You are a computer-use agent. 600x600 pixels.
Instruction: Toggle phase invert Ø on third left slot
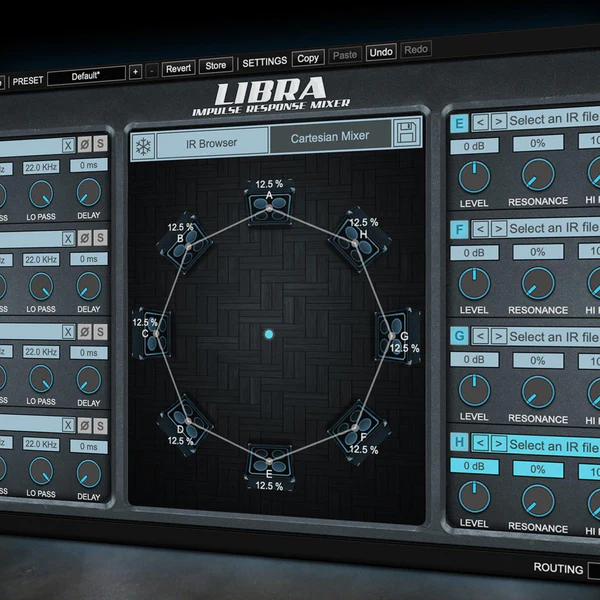[x=85, y=332]
